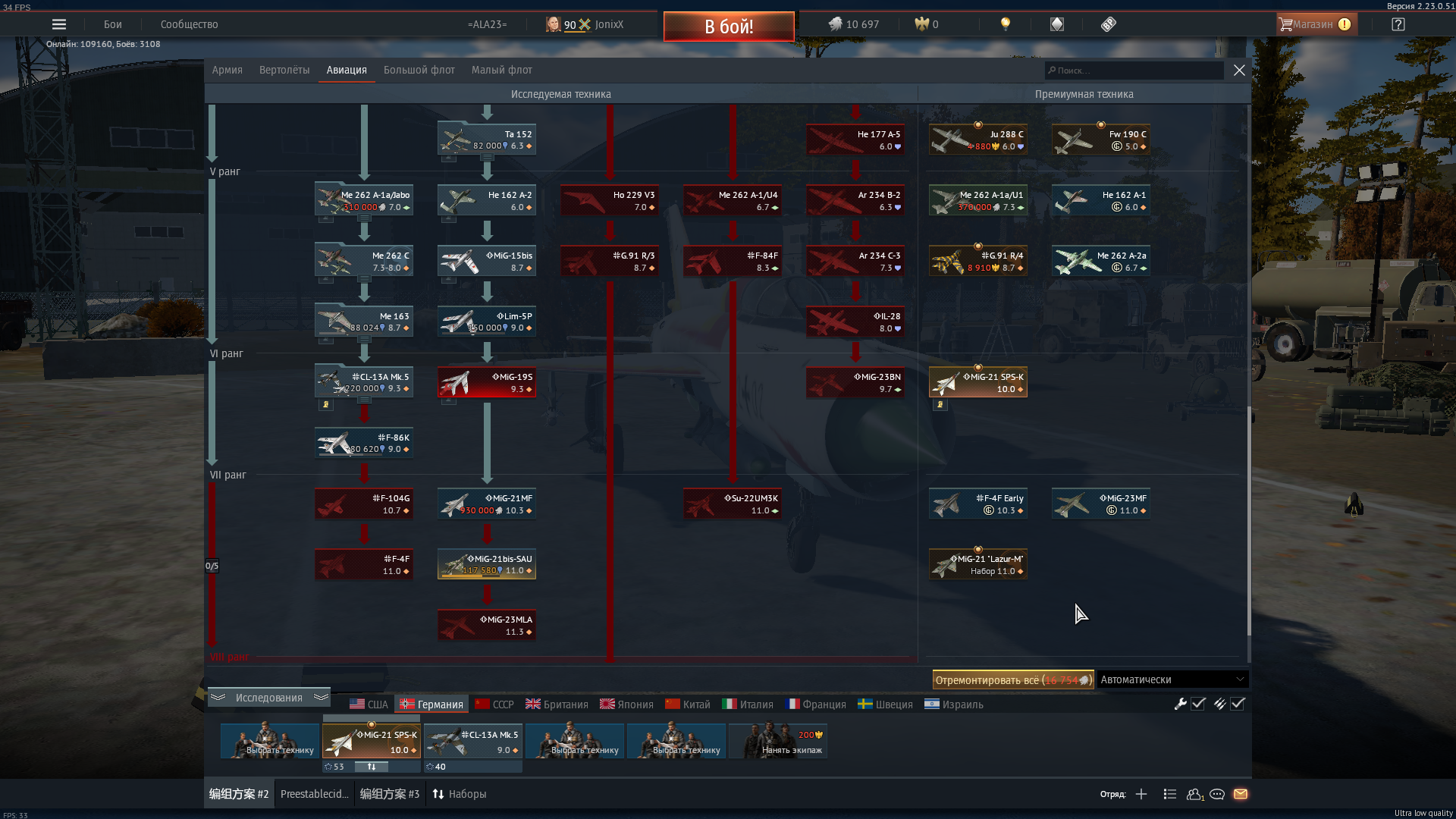Open the Бои top menu
This screenshot has height=819, width=1456.
coord(113,24)
